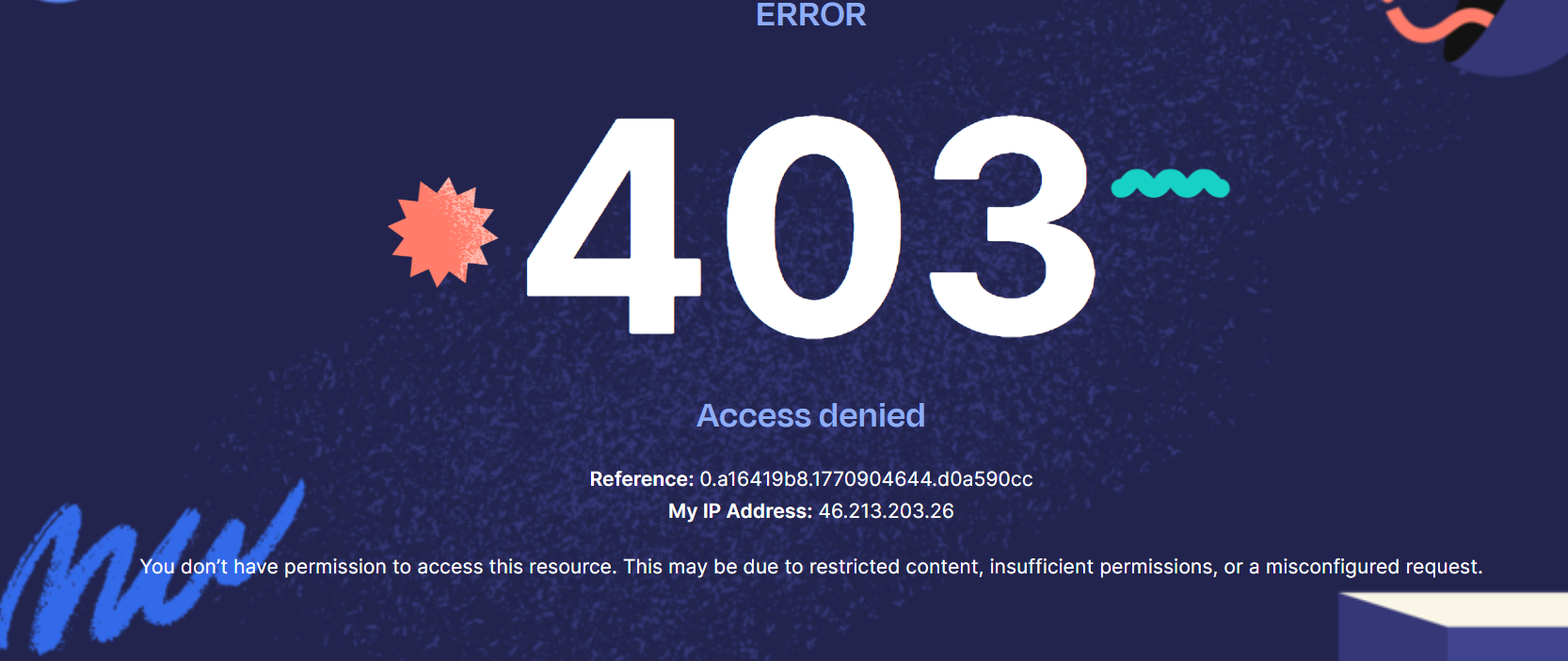This screenshot has height=661, width=1568.
Task: Click the digit 3 in 403
Action: (1013, 226)
